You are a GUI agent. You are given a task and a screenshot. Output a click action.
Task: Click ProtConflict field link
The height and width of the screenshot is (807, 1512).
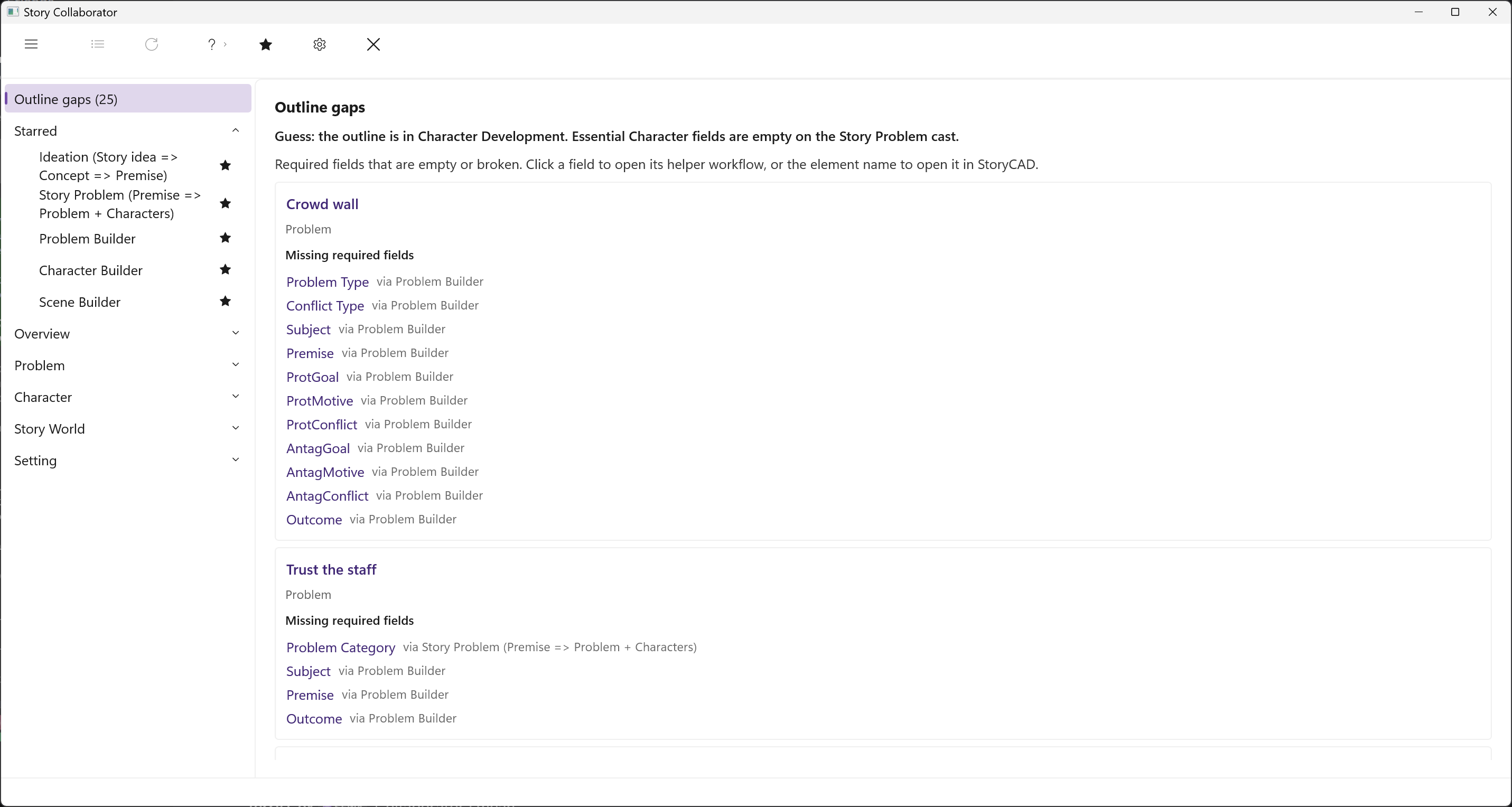[322, 425]
